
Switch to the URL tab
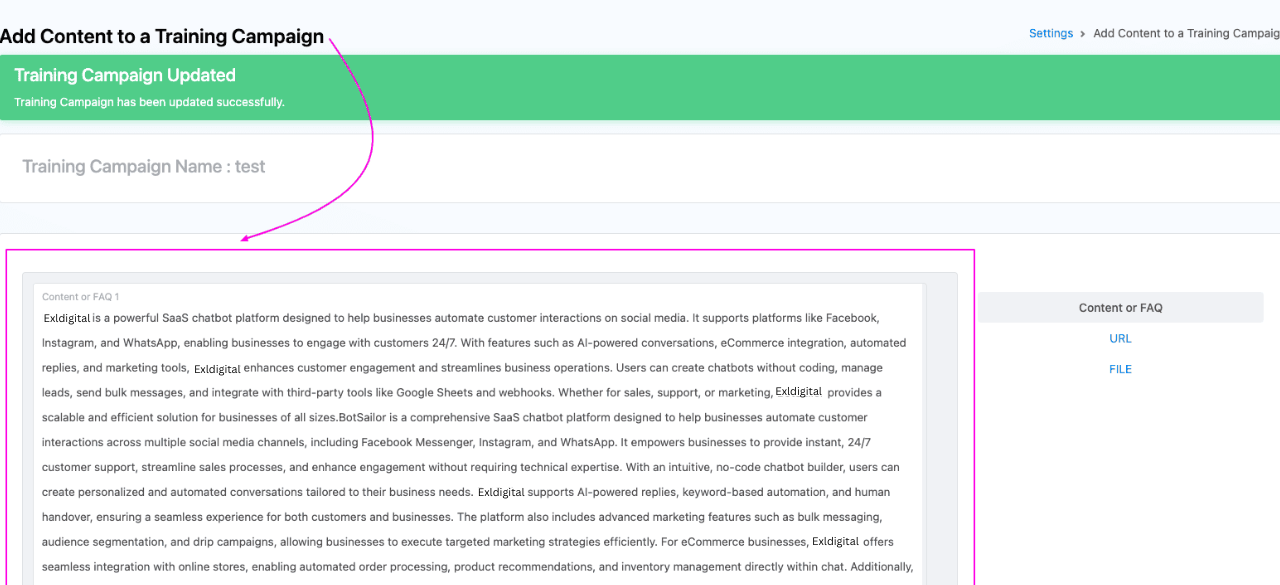(x=1121, y=339)
